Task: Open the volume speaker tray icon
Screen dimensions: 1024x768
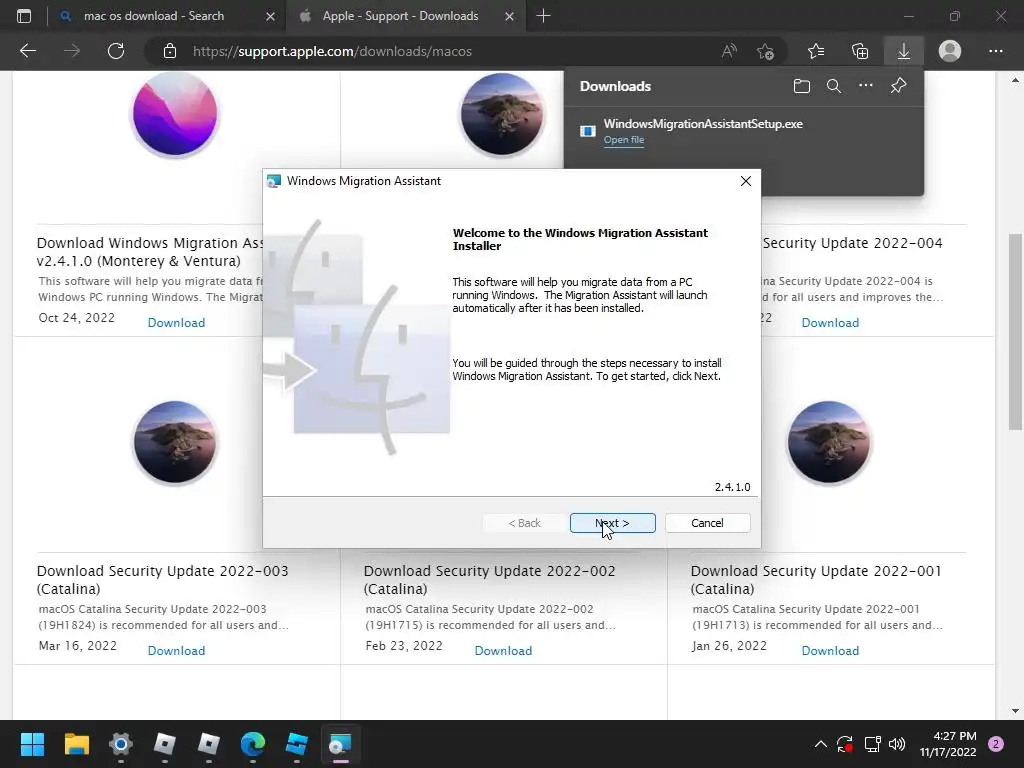Action: (x=897, y=744)
